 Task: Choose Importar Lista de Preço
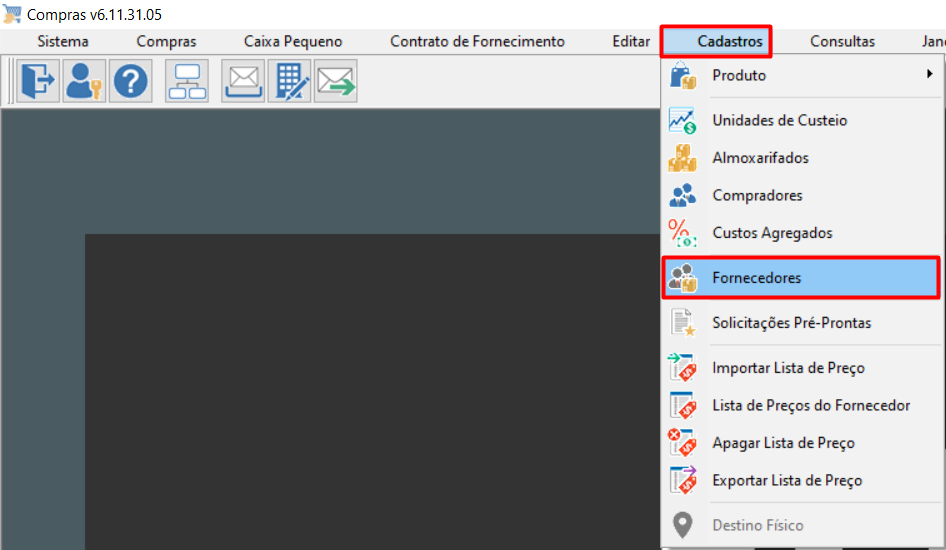pyautogui.click(x=802, y=368)
